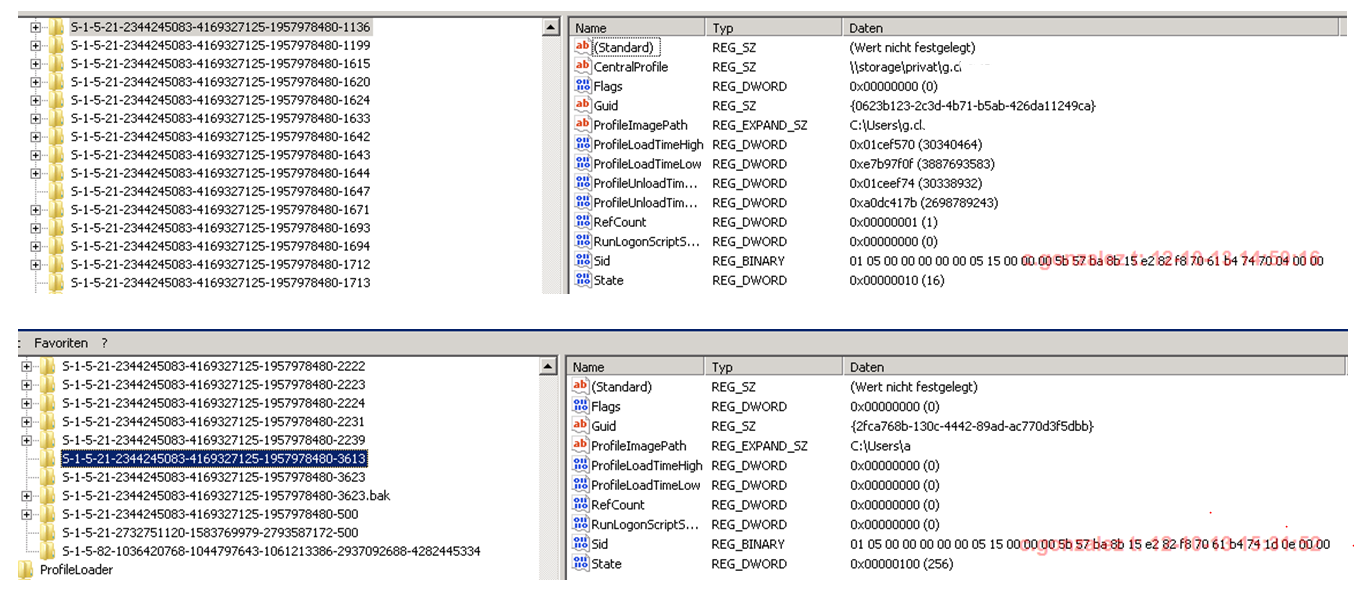Viewport: 1354px width, 592px height.
Task: Expand the key ending -1624
Action: click(36, 100)
